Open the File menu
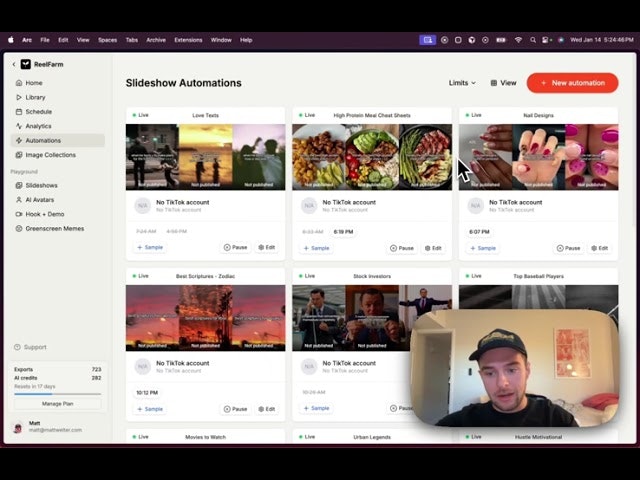This screenshot has height=480, width=640. [x=45, y=40]
